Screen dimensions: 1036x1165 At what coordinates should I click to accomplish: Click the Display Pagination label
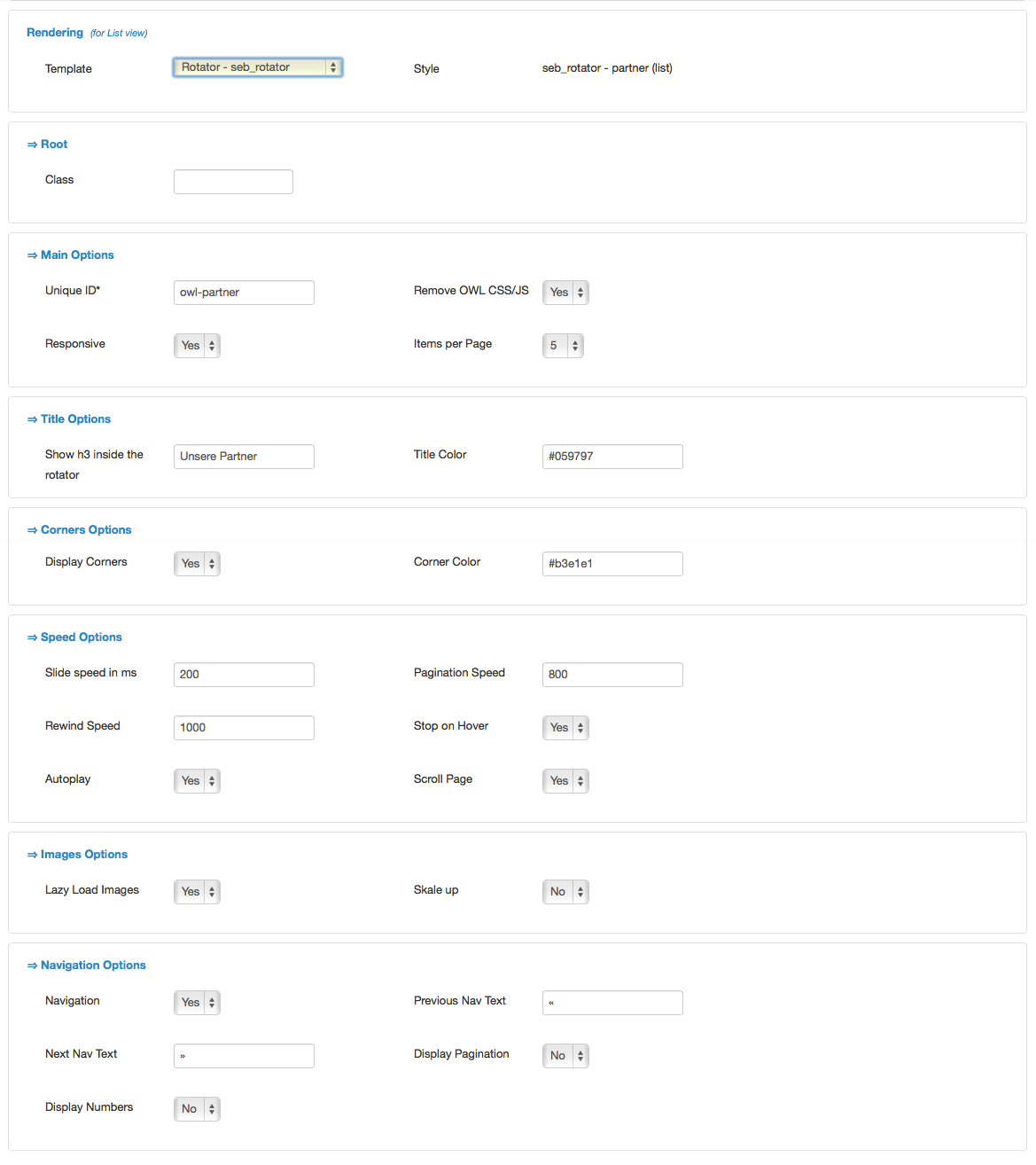pos(462,1054)
